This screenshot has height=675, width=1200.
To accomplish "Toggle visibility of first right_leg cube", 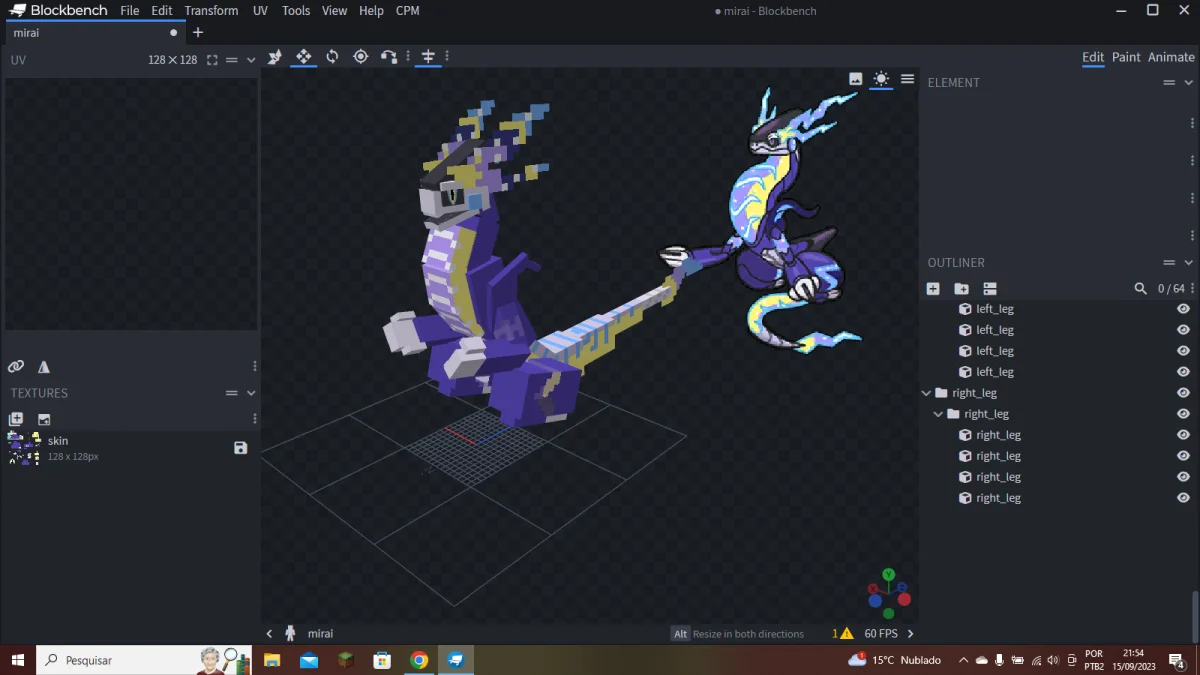I will point(1183,435).
